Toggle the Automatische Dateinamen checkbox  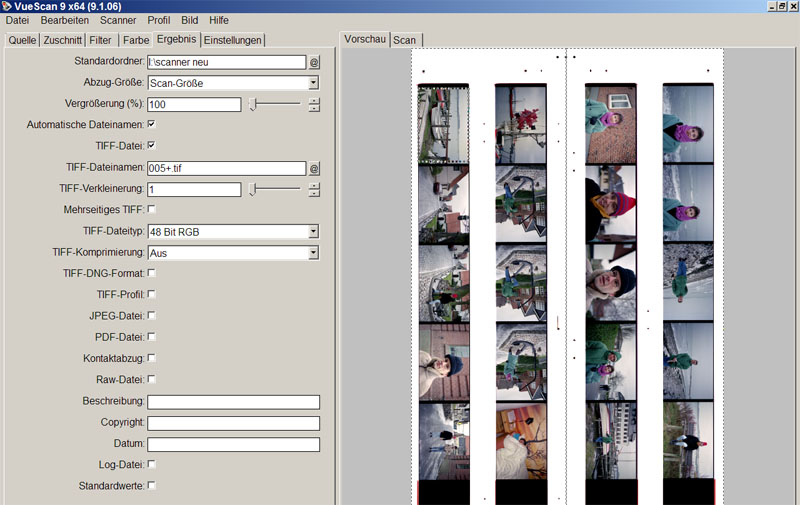[152, 125]
